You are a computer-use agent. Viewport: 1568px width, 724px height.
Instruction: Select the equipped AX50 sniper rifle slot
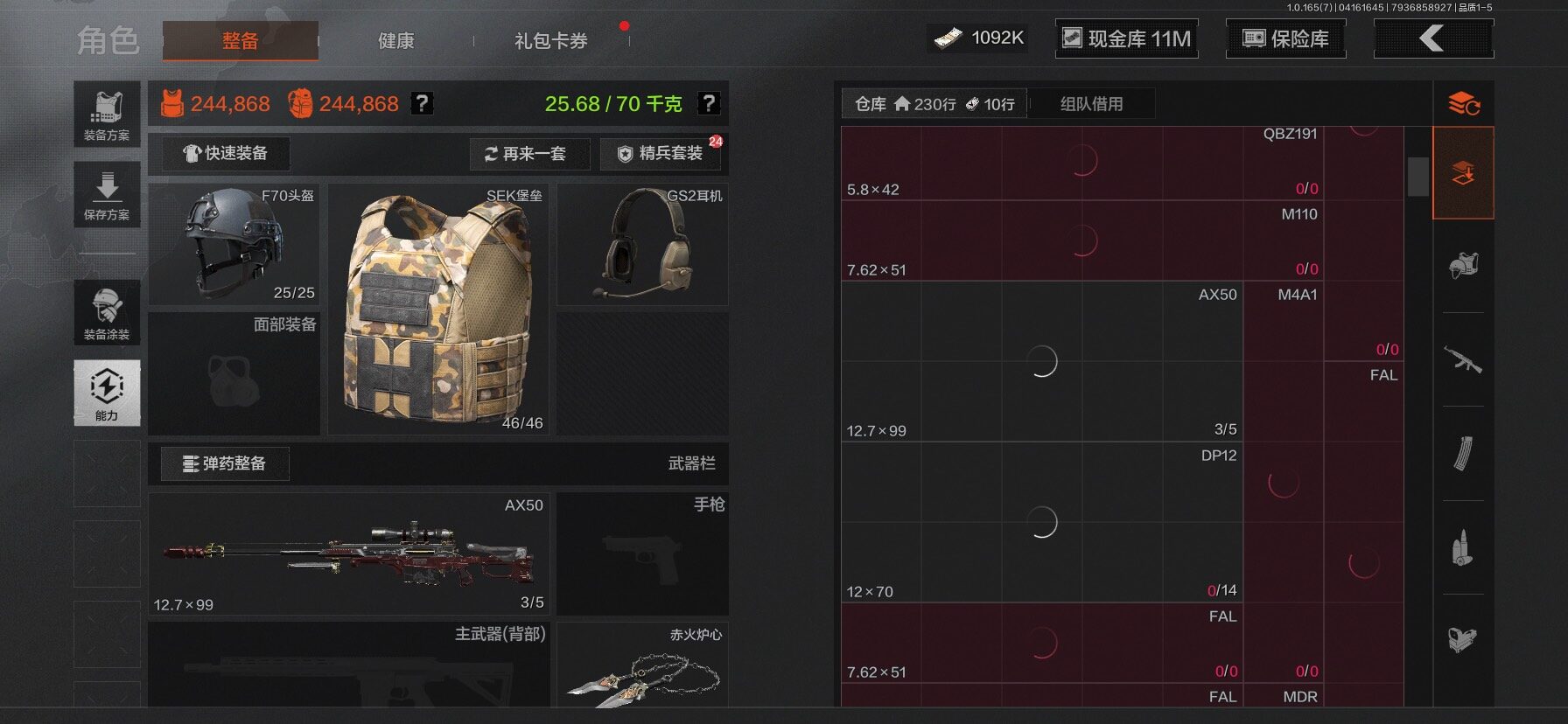coord(349,553)
